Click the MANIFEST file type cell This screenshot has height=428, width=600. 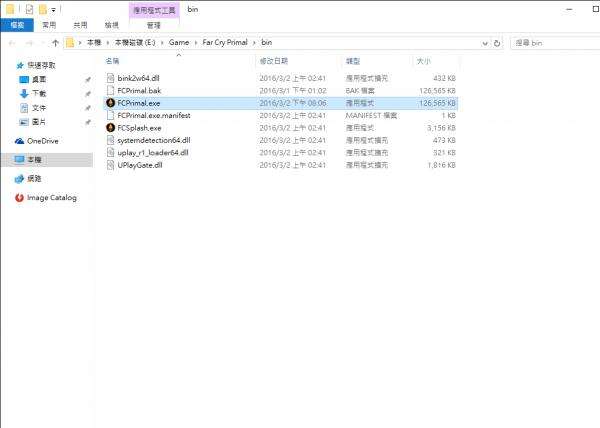point(371,116)
